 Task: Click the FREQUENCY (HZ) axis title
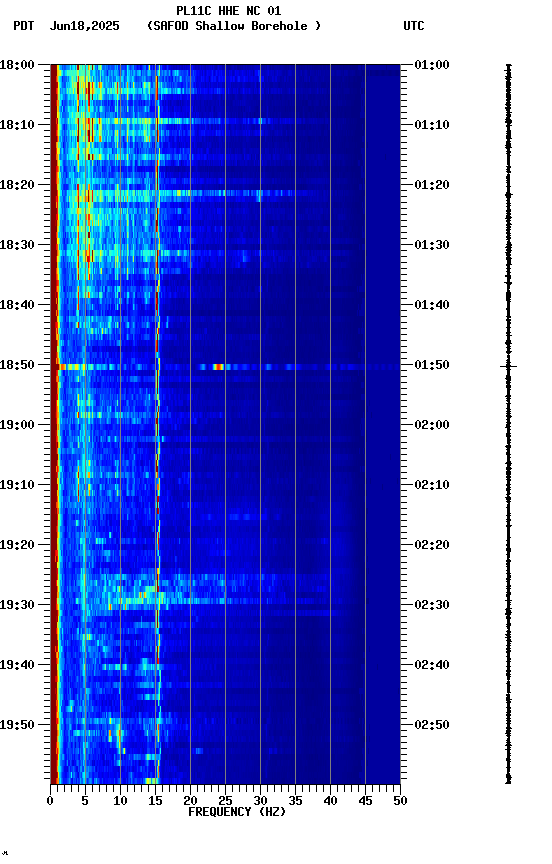[x=237, y=812]
